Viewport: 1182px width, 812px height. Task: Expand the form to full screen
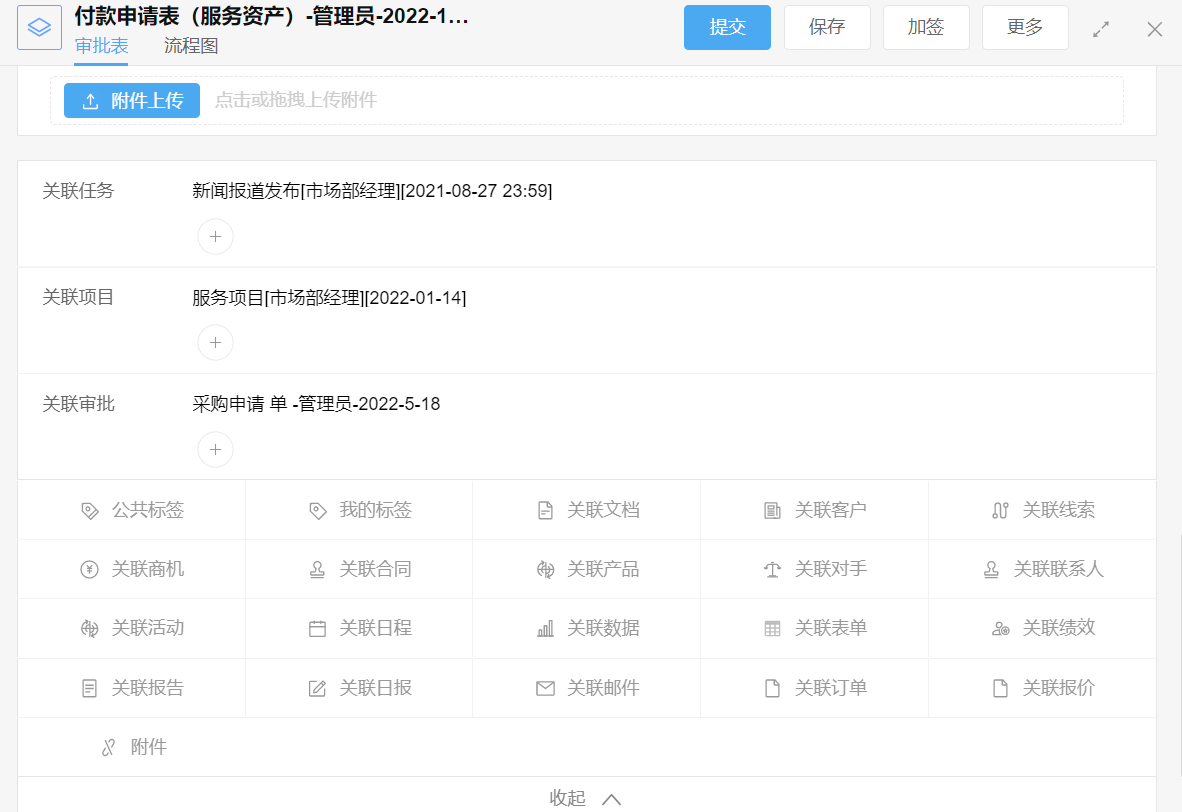(x=1101, y=29)
